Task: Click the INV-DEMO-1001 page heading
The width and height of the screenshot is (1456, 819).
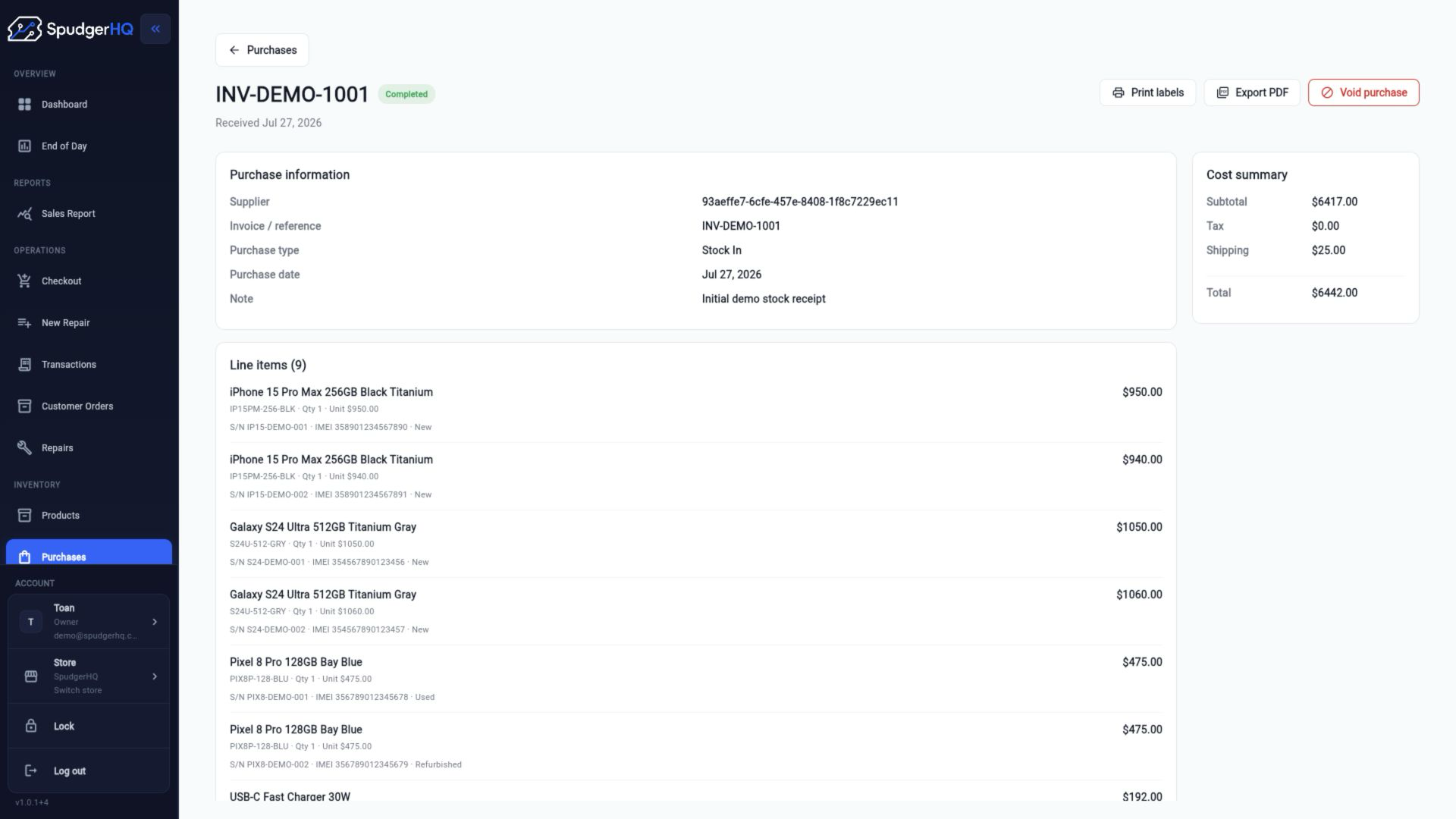Action: tap(292, 94)
